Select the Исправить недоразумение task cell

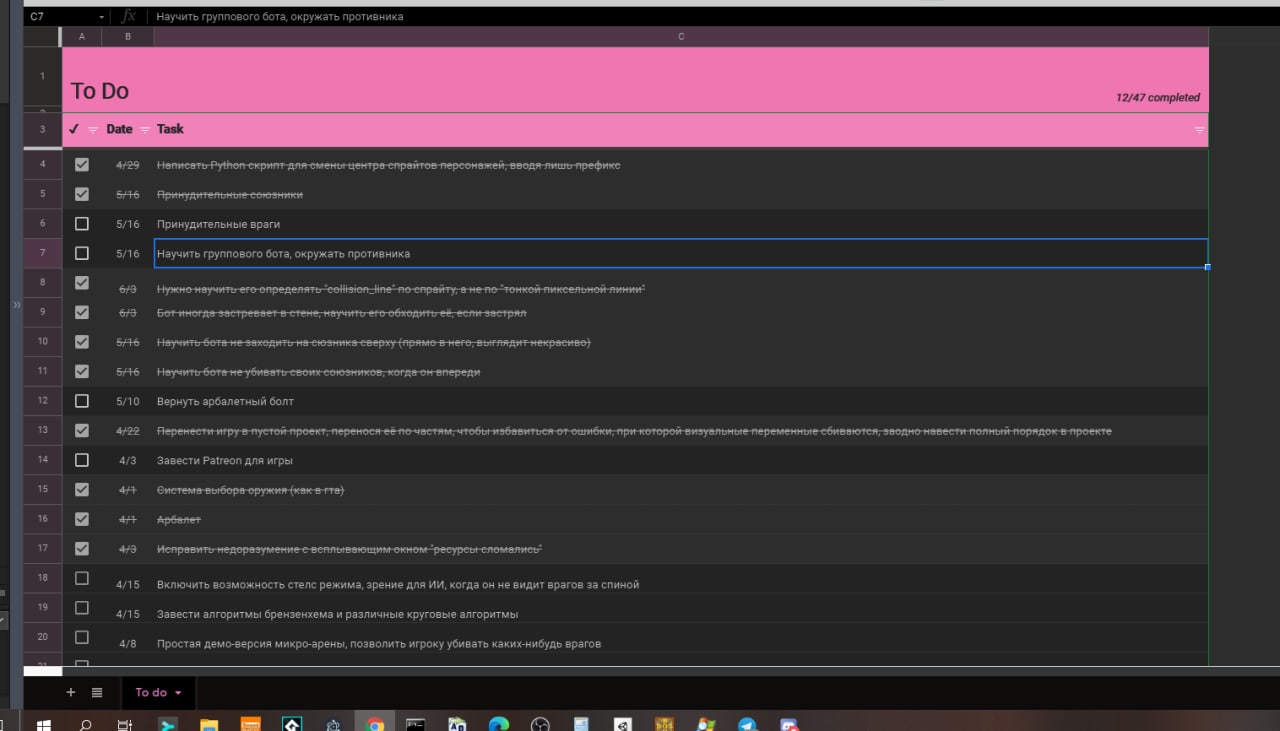[x=681, y=549]
